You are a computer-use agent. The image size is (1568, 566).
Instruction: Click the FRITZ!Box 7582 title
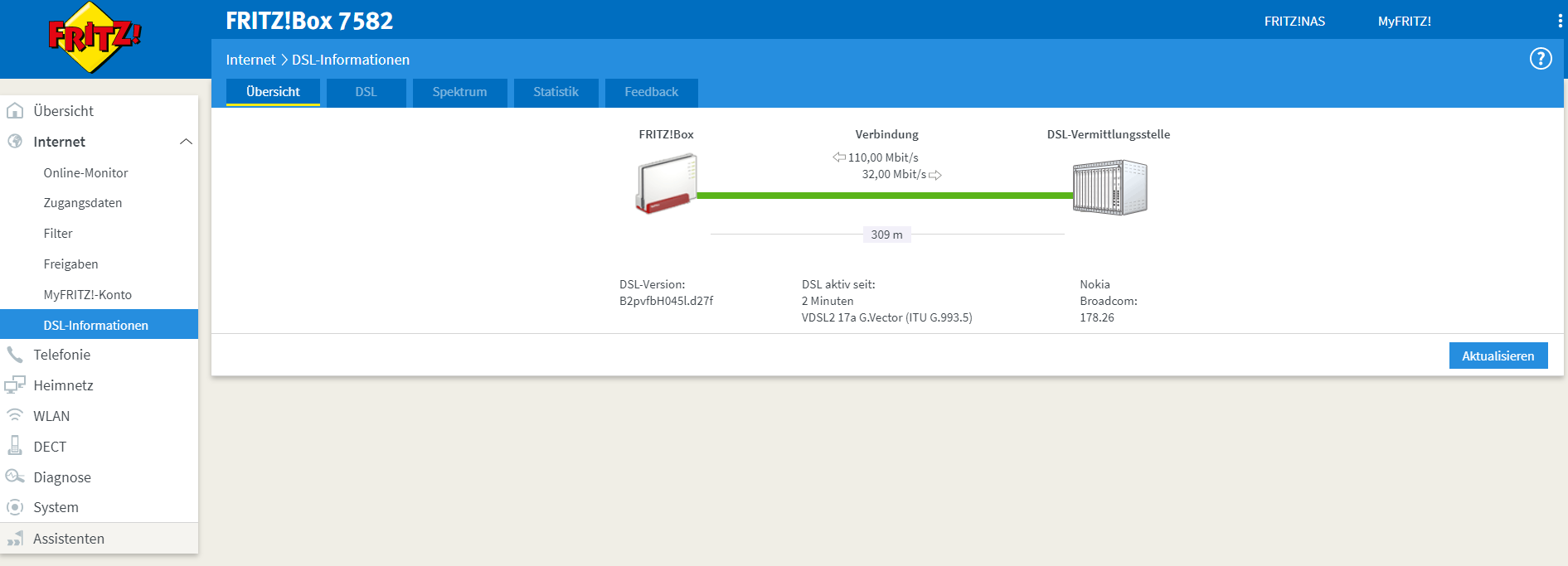(x=309, y=21)
